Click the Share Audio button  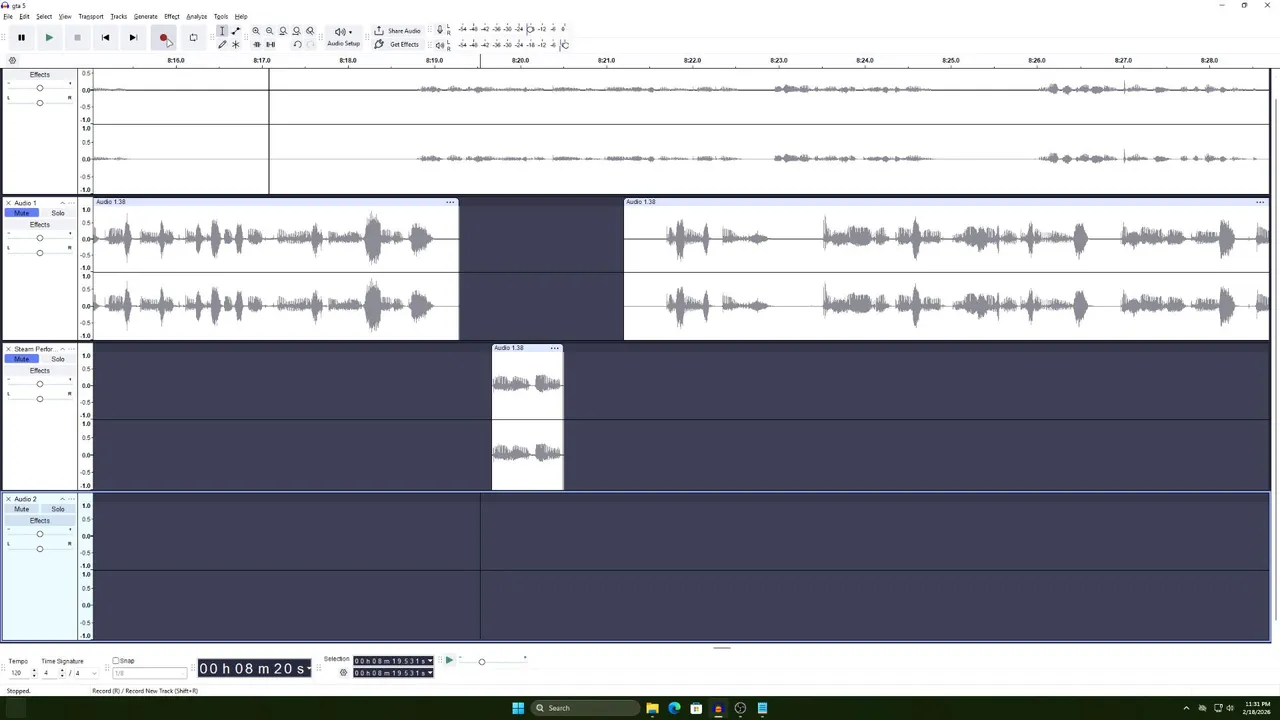point(397,31)
